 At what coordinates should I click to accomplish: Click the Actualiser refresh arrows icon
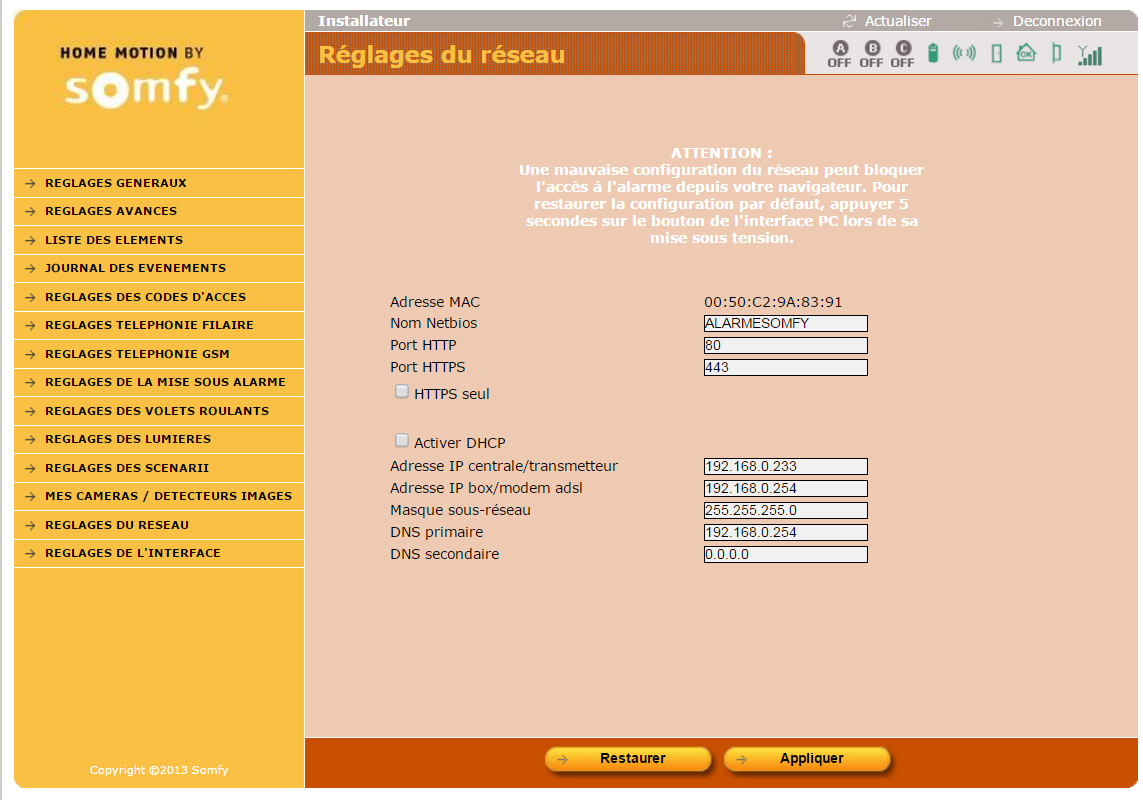[850, 21]
